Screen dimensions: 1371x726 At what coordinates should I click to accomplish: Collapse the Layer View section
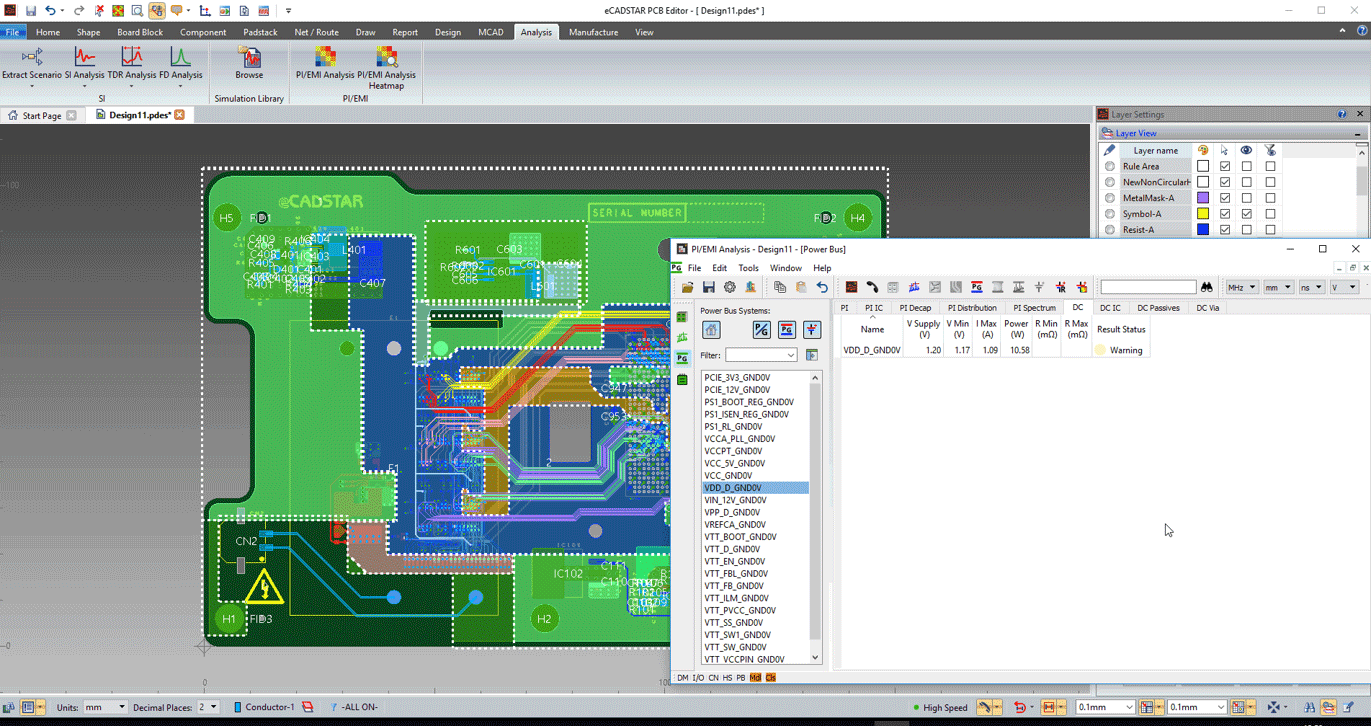click(x=1357, y=133)
